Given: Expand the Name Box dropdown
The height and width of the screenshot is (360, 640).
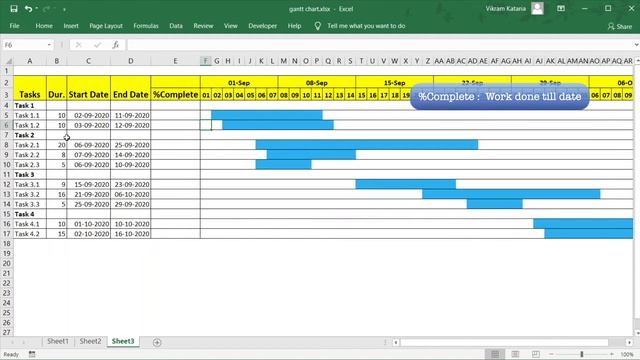Looking at the screenshot, I should pos(49,45).
